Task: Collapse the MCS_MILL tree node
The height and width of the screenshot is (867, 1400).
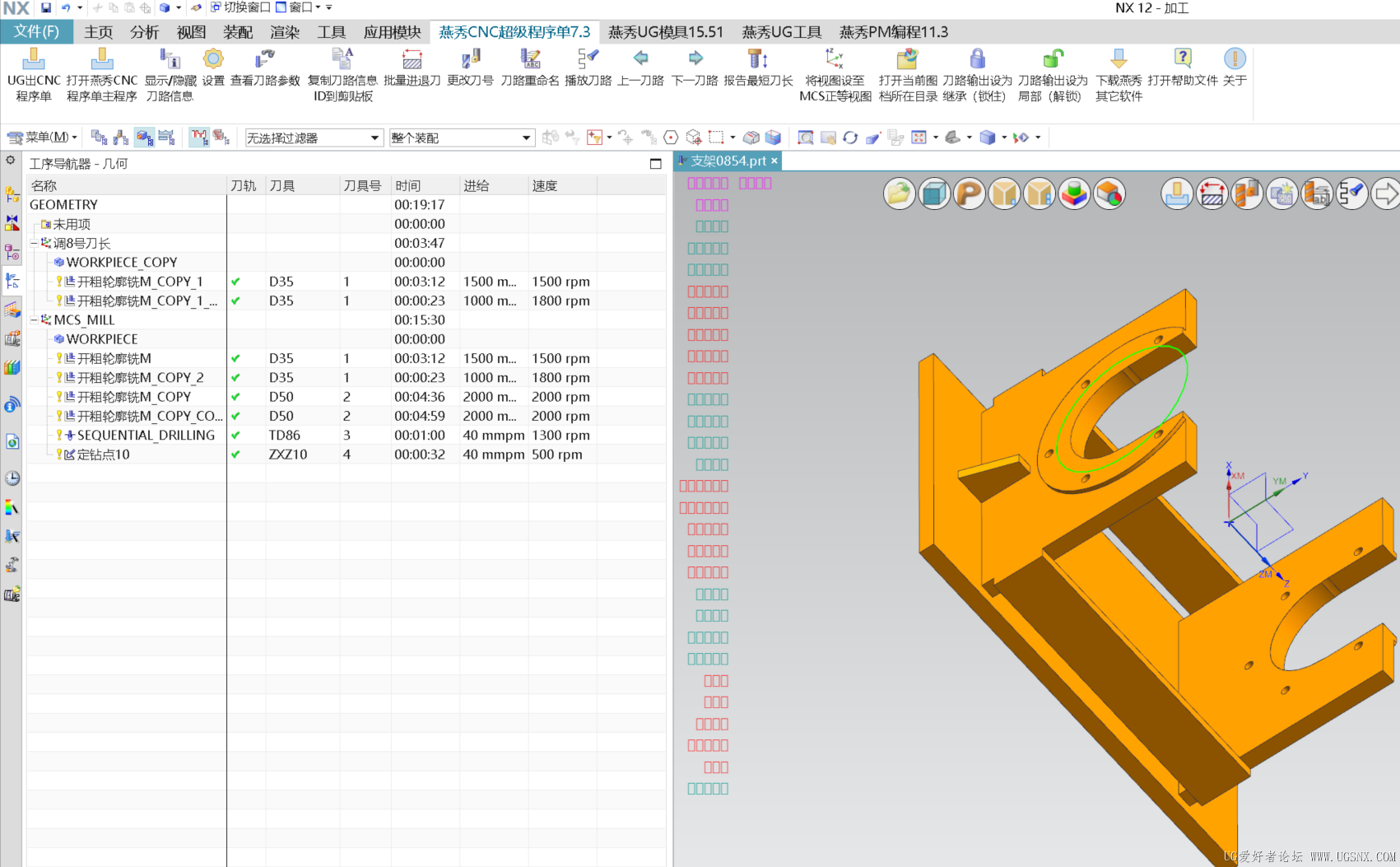Action: point(35,320)
